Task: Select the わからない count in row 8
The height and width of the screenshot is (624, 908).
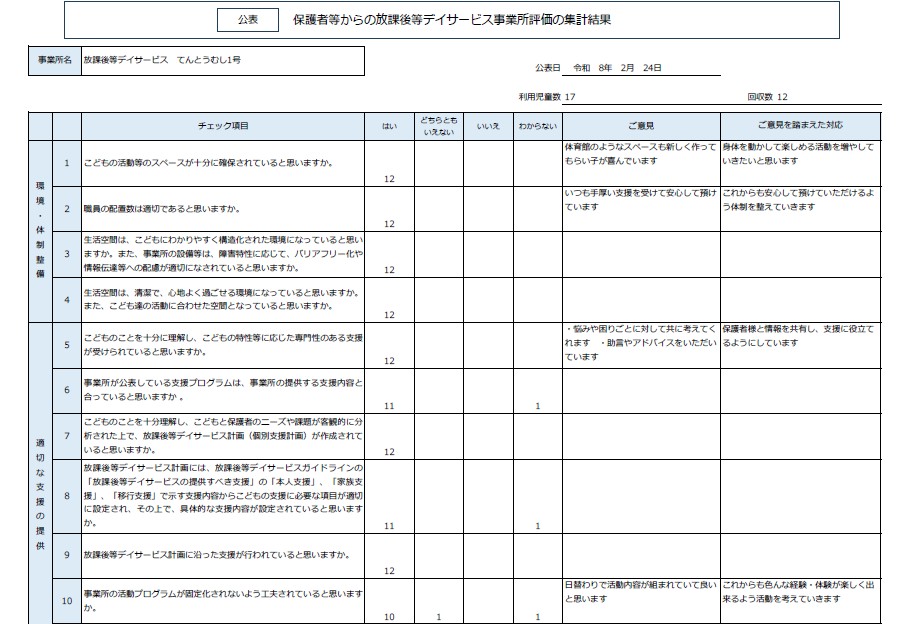Action: click(x=537, y=525)
